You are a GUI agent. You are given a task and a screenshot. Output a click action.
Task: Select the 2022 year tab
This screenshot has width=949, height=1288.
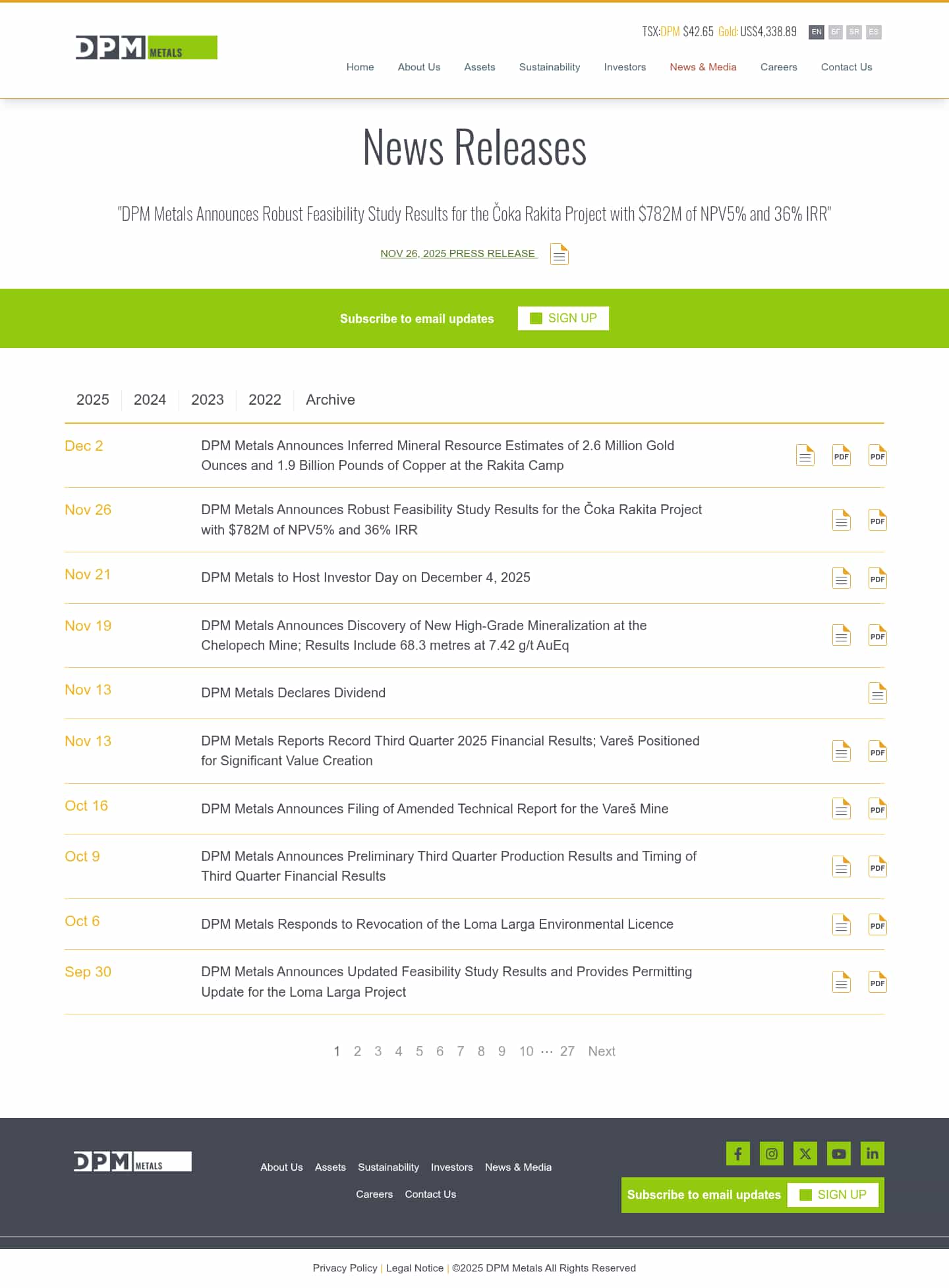(265, 399)
